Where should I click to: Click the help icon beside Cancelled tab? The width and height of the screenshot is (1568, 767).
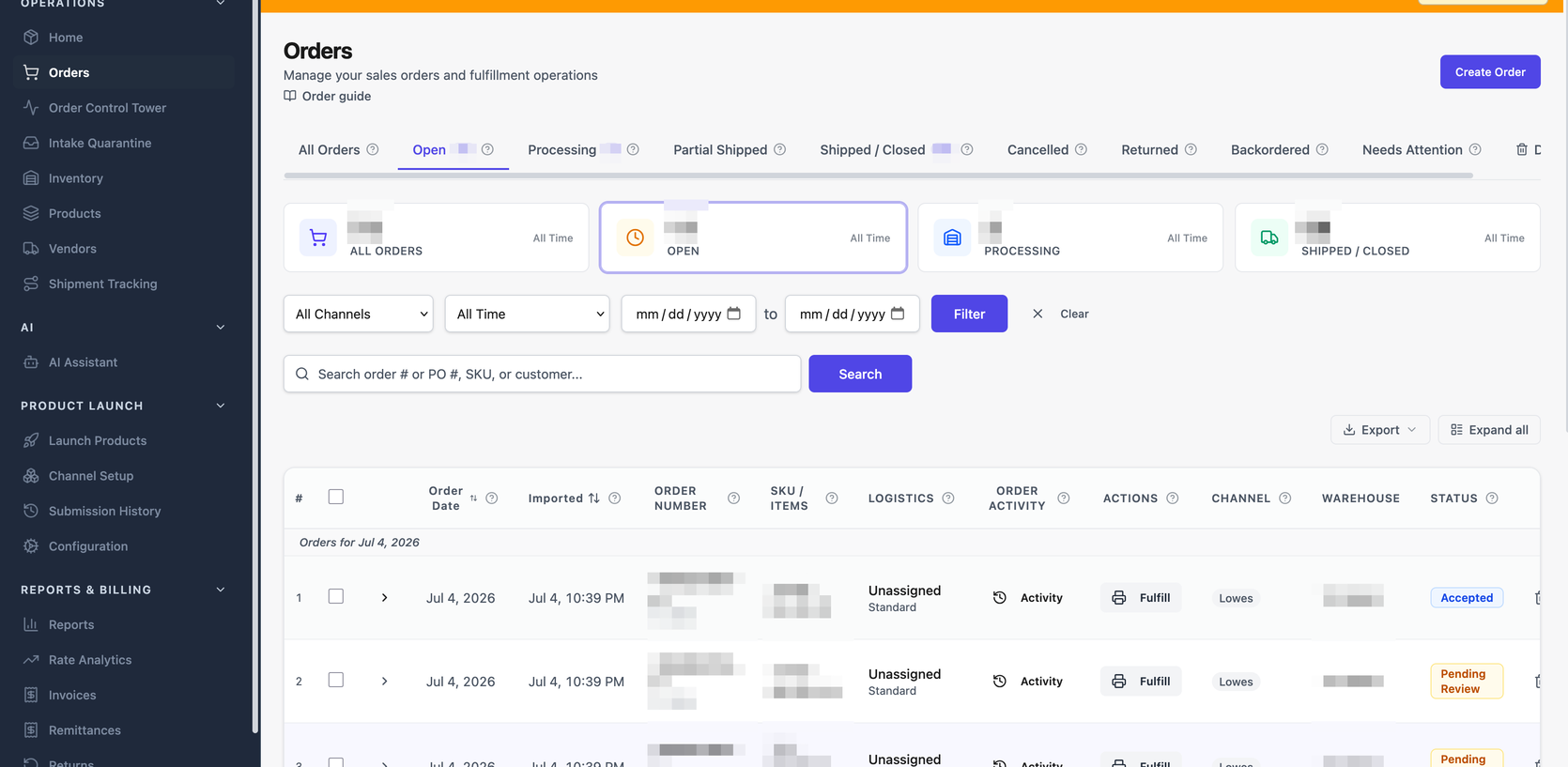[x=1081, y=149]
